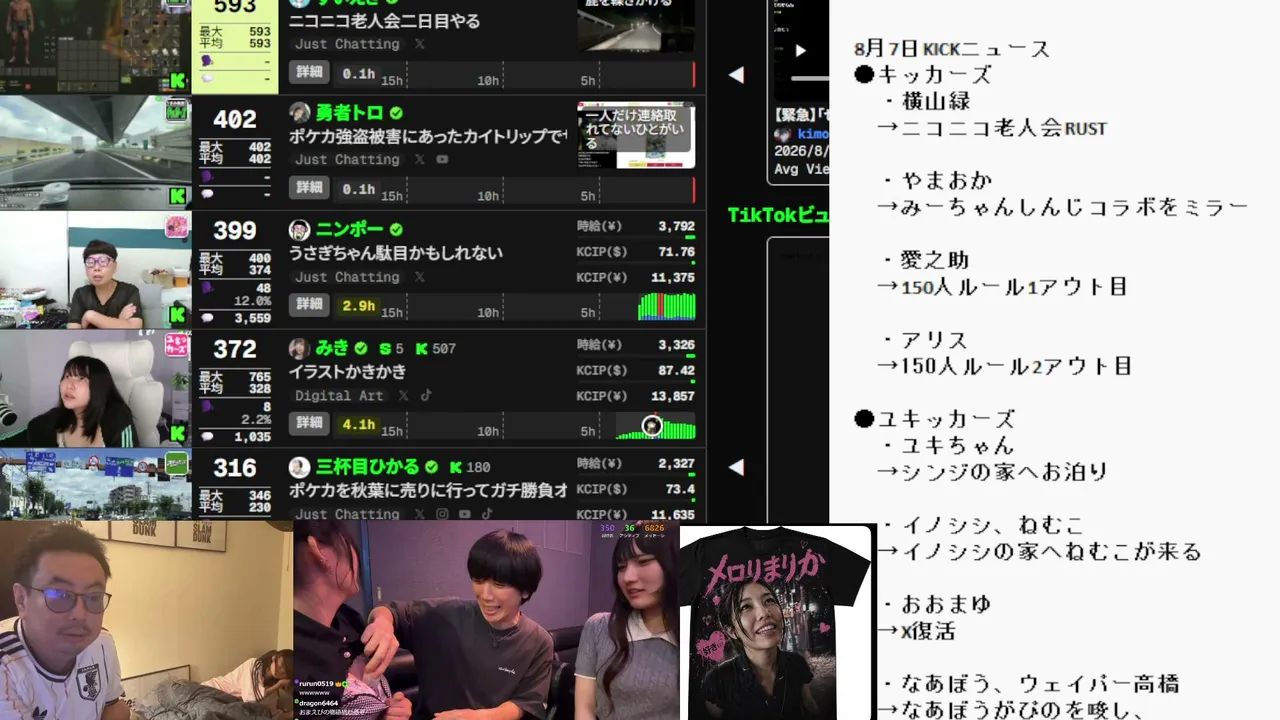Open 三杯目ひかる's street stream preview

[95, 484]
